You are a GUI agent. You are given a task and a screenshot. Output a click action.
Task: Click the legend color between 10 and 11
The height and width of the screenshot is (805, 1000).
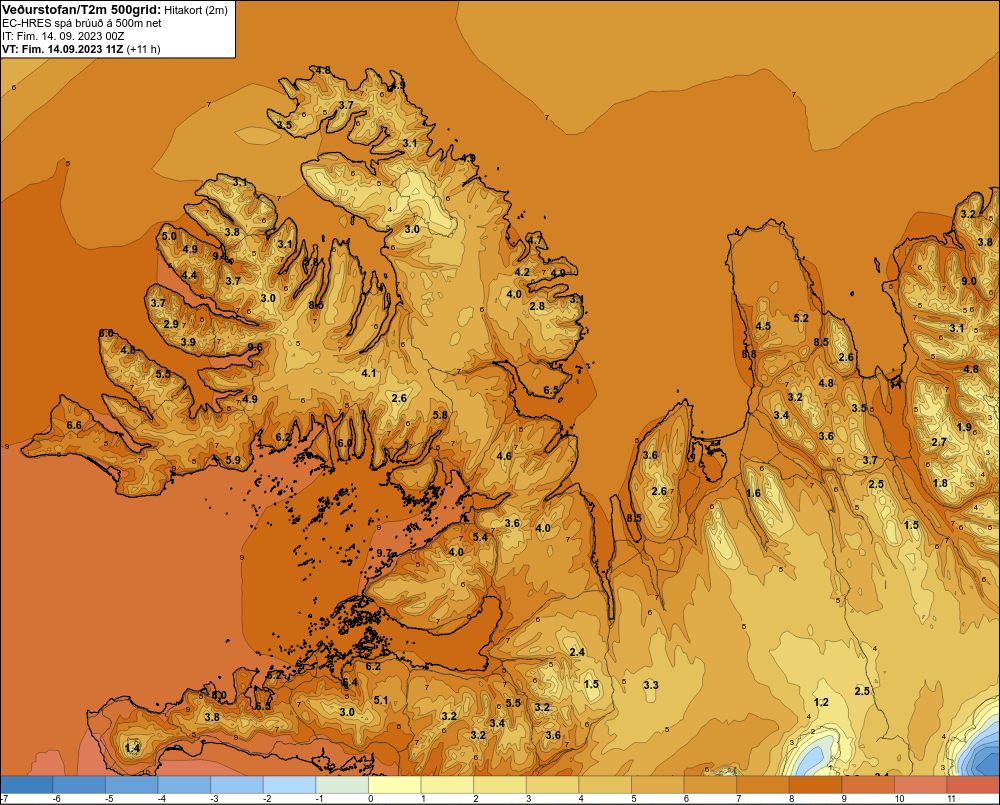tap(920, 785)
